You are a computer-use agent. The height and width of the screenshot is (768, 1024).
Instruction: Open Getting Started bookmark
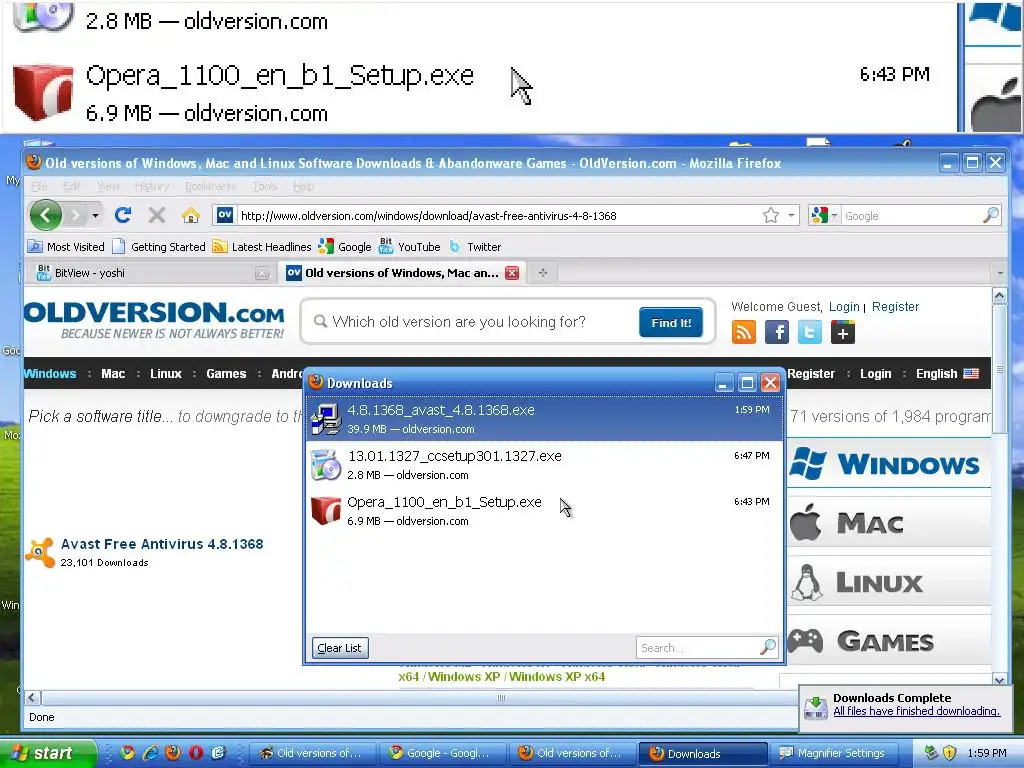(x=159, y=247)
